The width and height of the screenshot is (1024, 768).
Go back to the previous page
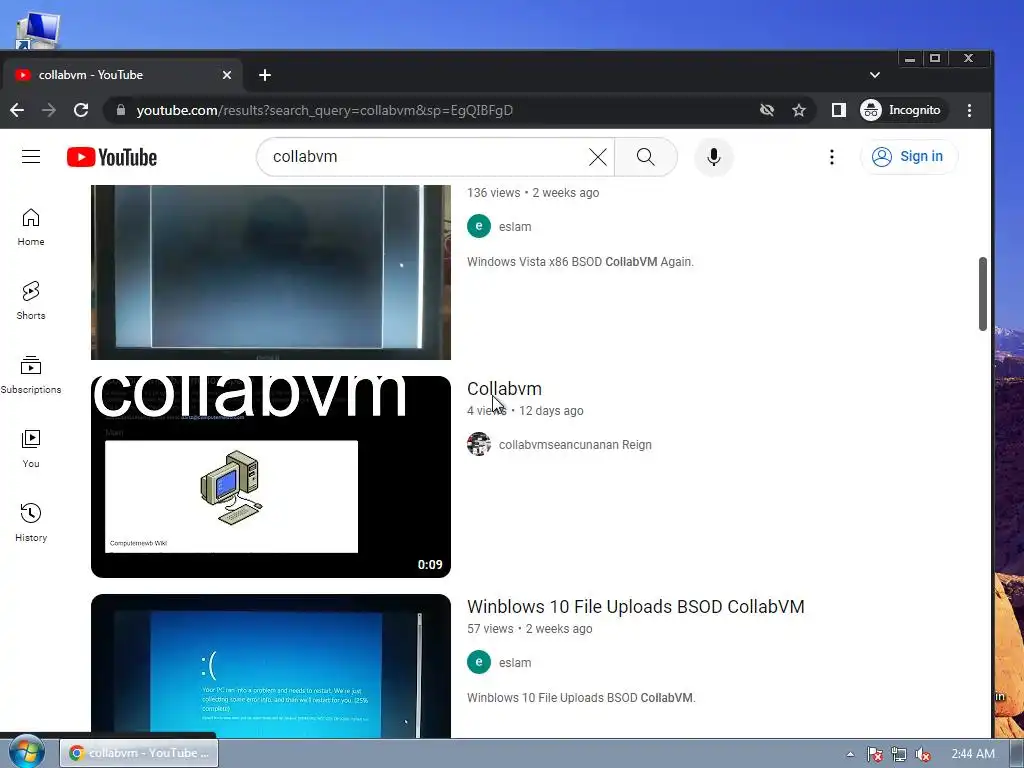(17, 110)
